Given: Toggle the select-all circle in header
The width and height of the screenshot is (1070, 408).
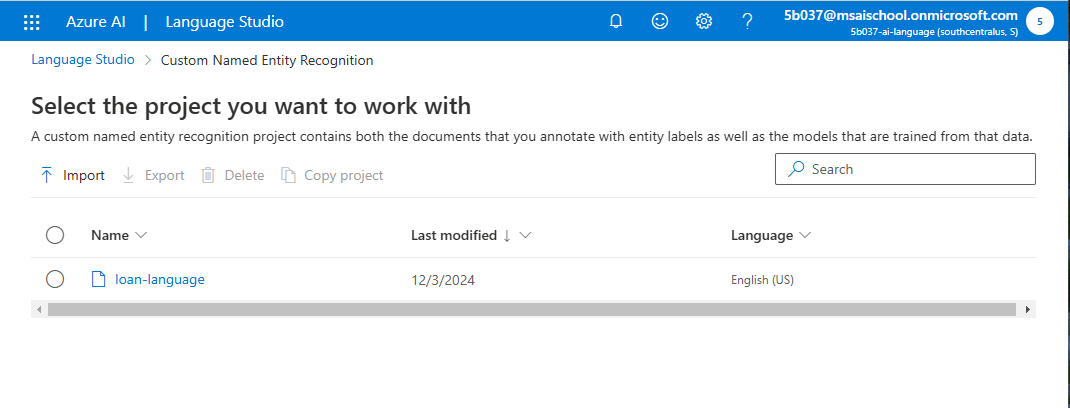Looking at the screenshot, I should pyautogui.click(x=55, y=235).
